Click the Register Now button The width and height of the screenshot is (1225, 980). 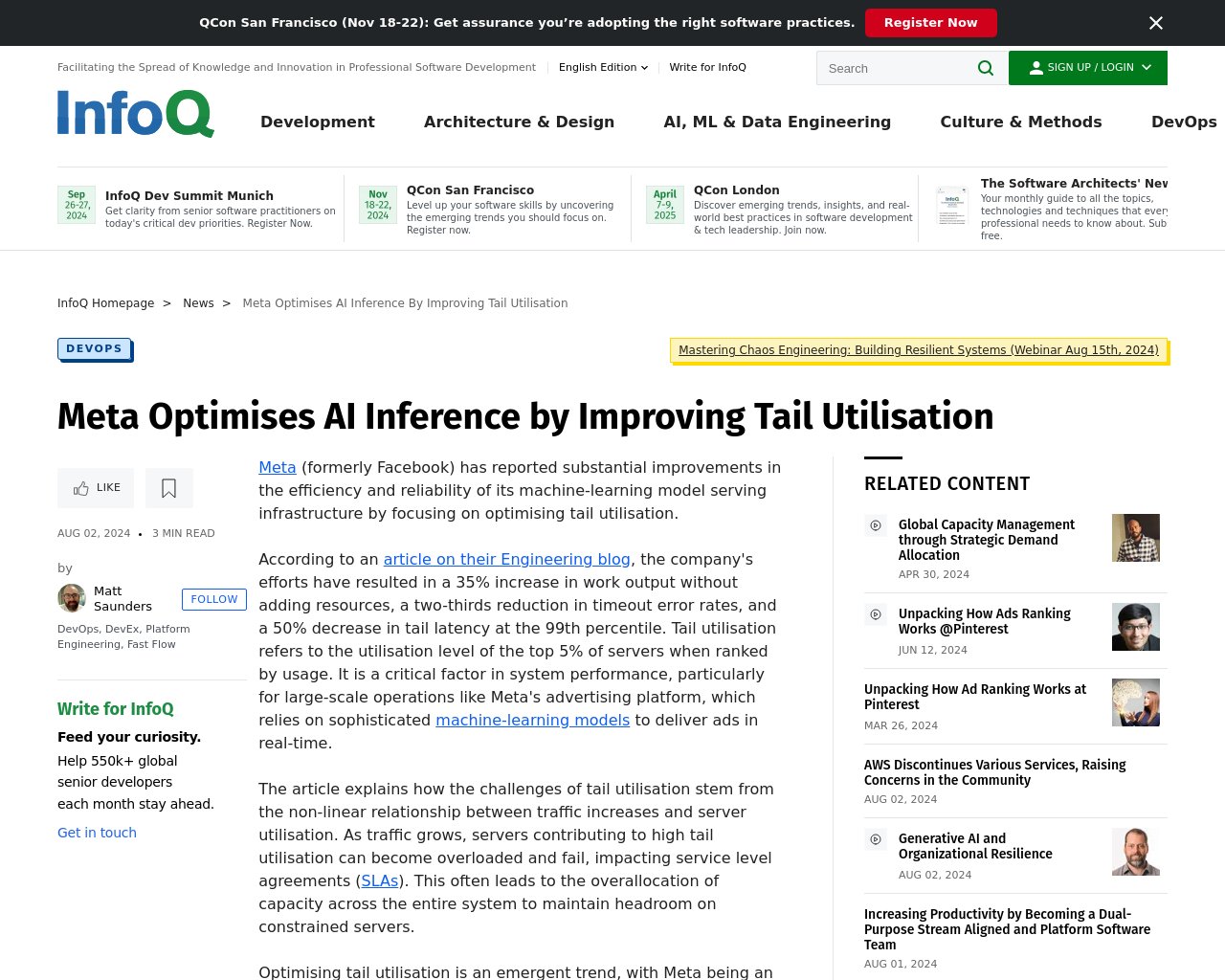point(931,23)
